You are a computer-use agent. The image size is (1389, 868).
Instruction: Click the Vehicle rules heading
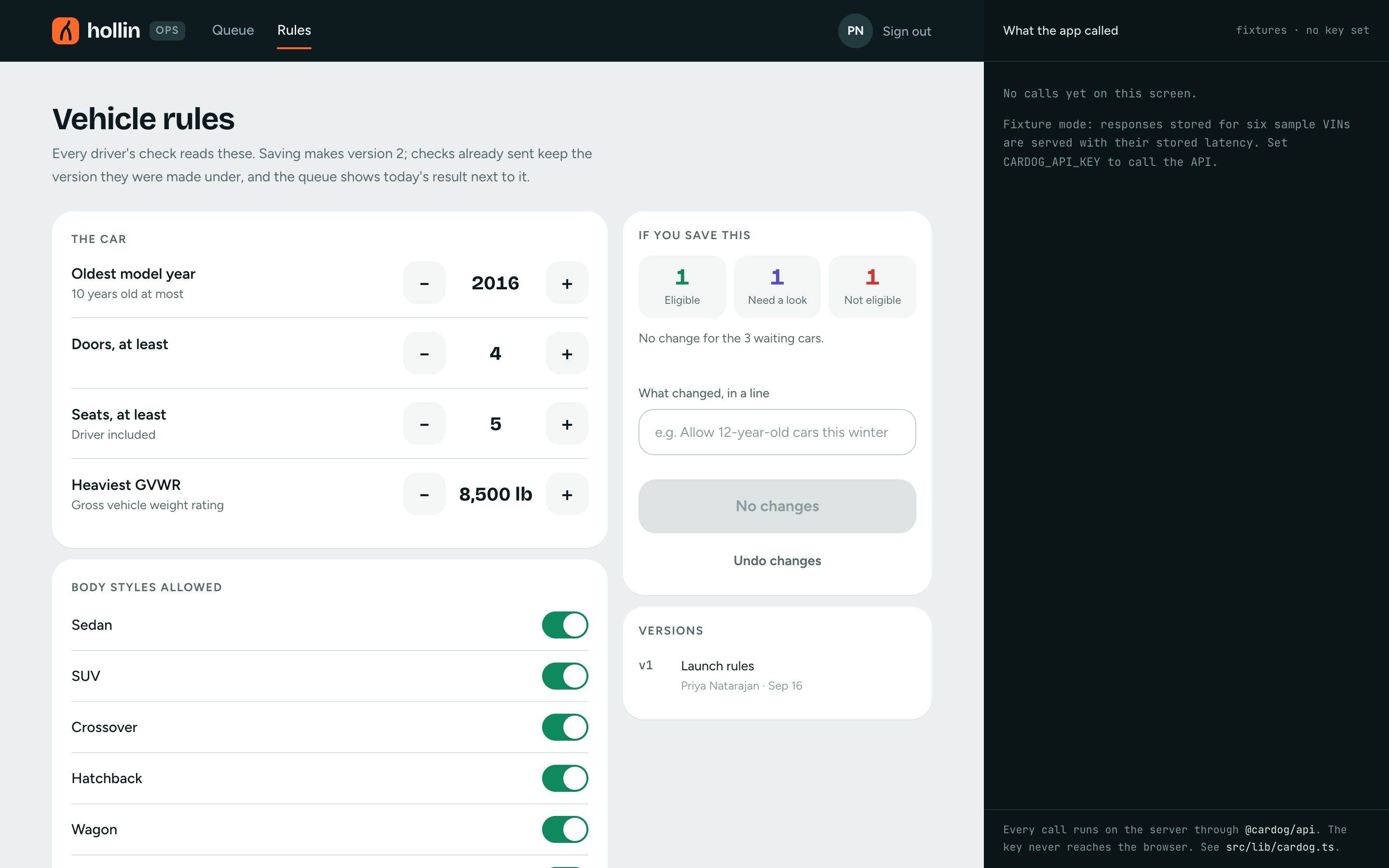coord(144,119)
